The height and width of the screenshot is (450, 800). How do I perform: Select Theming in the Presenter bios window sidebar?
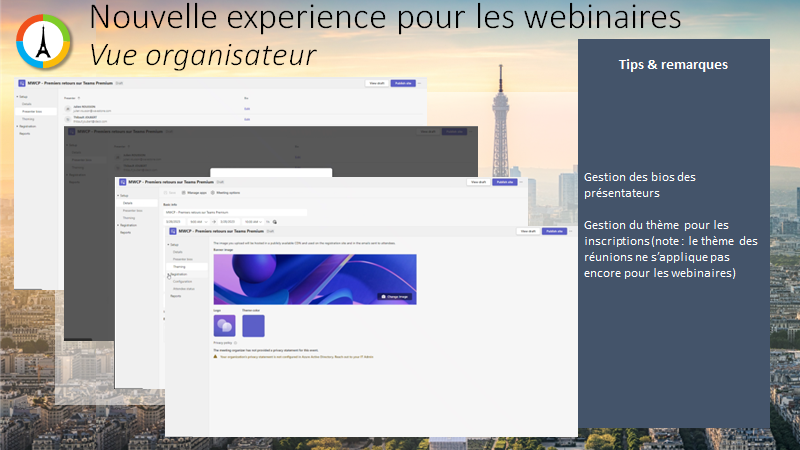pos(28,119)
